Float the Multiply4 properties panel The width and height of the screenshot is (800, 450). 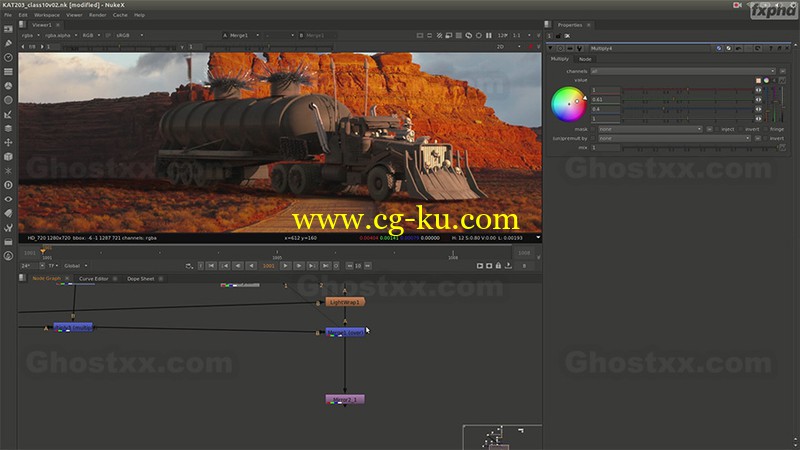point(779,48)
